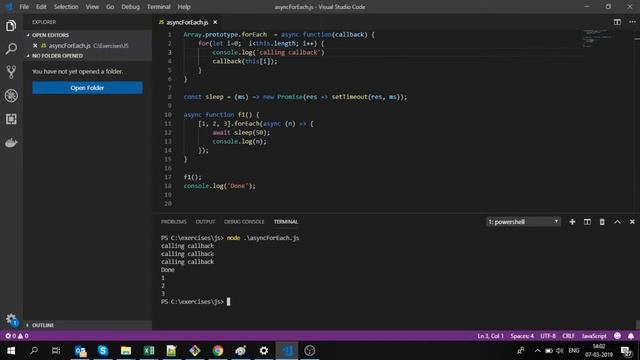Screen dimensions: 640x360
Task: Open the Search view in activity bar
Action: point(11,49)
